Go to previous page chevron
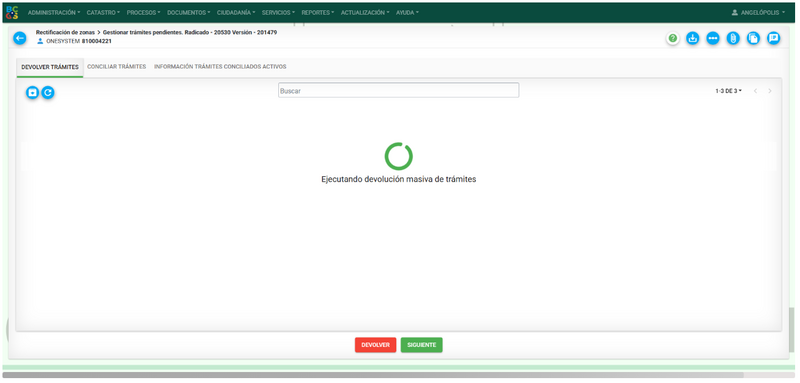Image resolution: width=800 pixels, height=383 pixels. click(x=756, y=91)
